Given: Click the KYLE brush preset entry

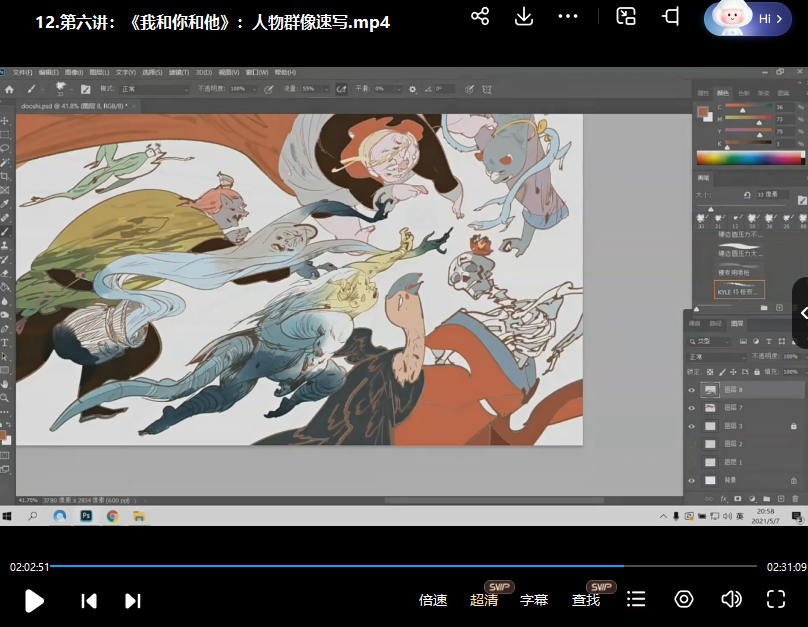Looking at the screenshot, I should [739, 289].
